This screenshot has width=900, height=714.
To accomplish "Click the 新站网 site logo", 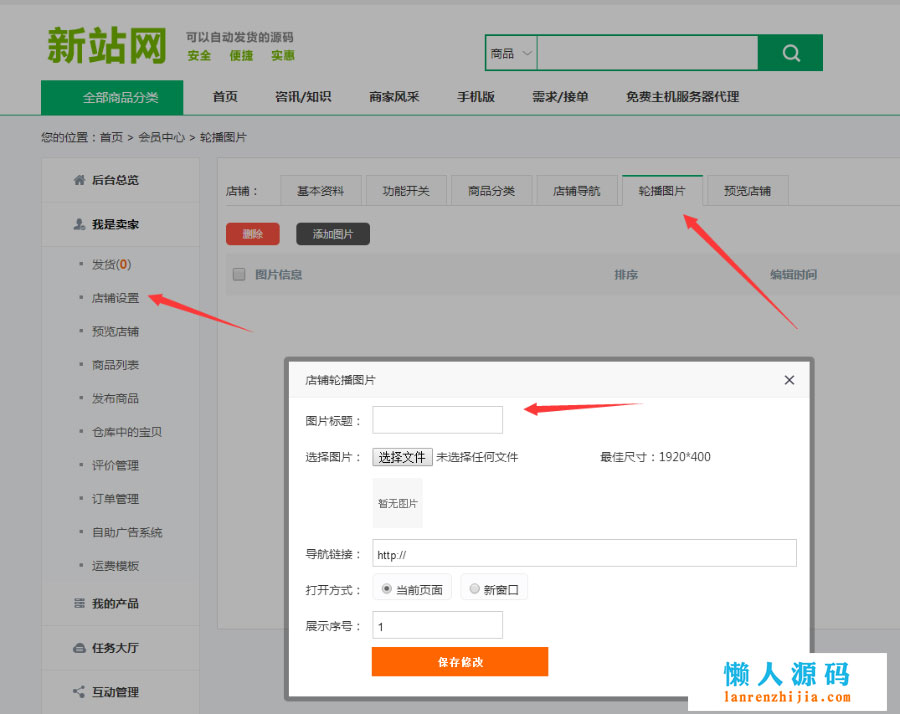I will pyautogui.click(x=105, y=46).
